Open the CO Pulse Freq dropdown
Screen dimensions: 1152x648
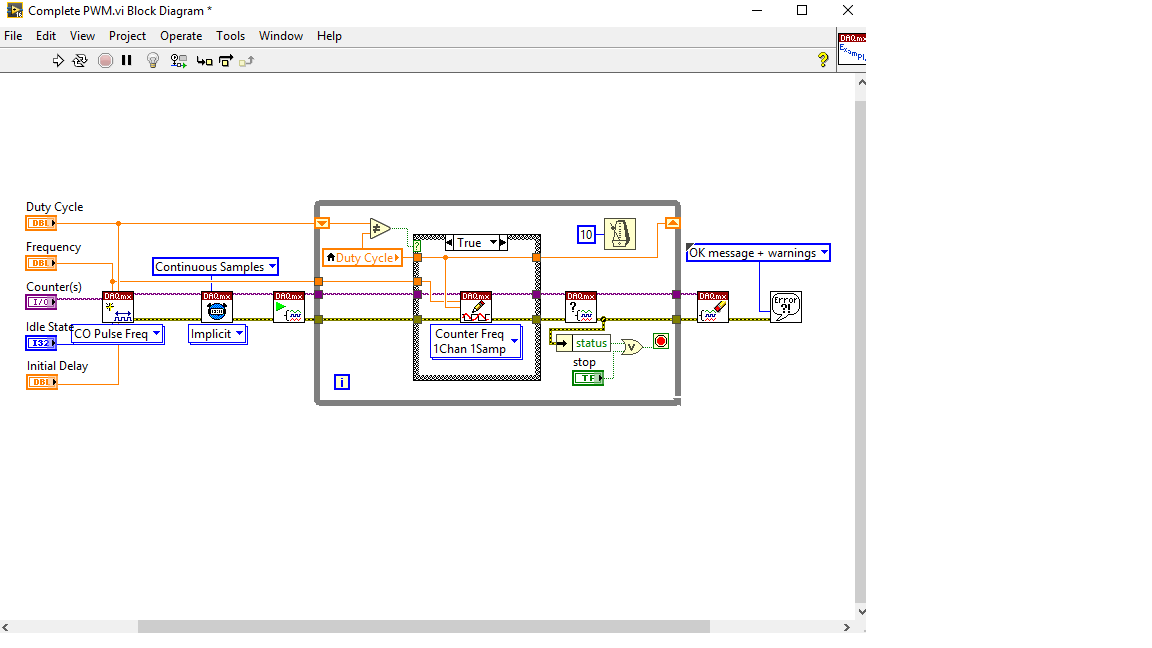[158, 334]
